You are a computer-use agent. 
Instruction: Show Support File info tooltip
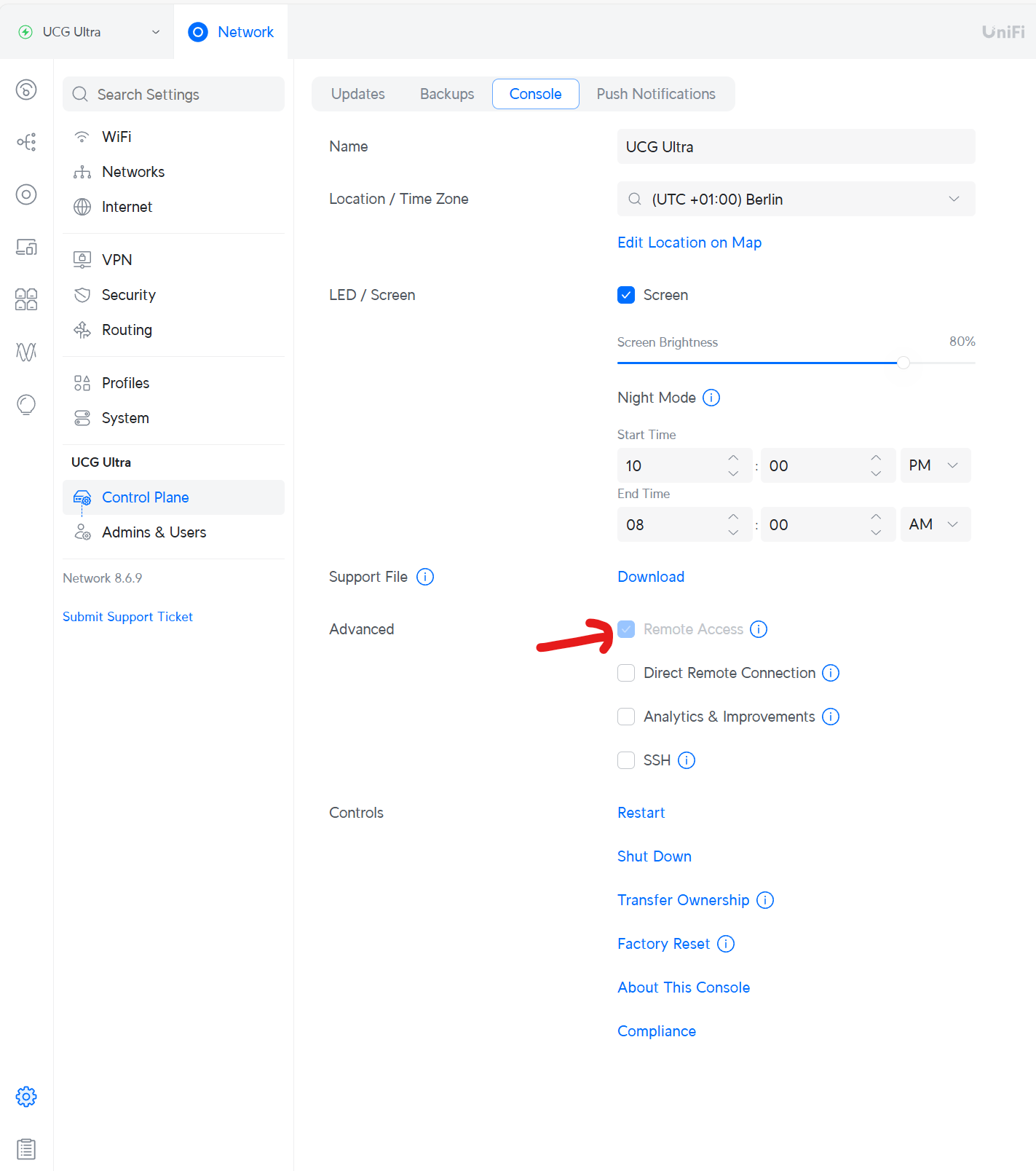(x=425, y=577)
